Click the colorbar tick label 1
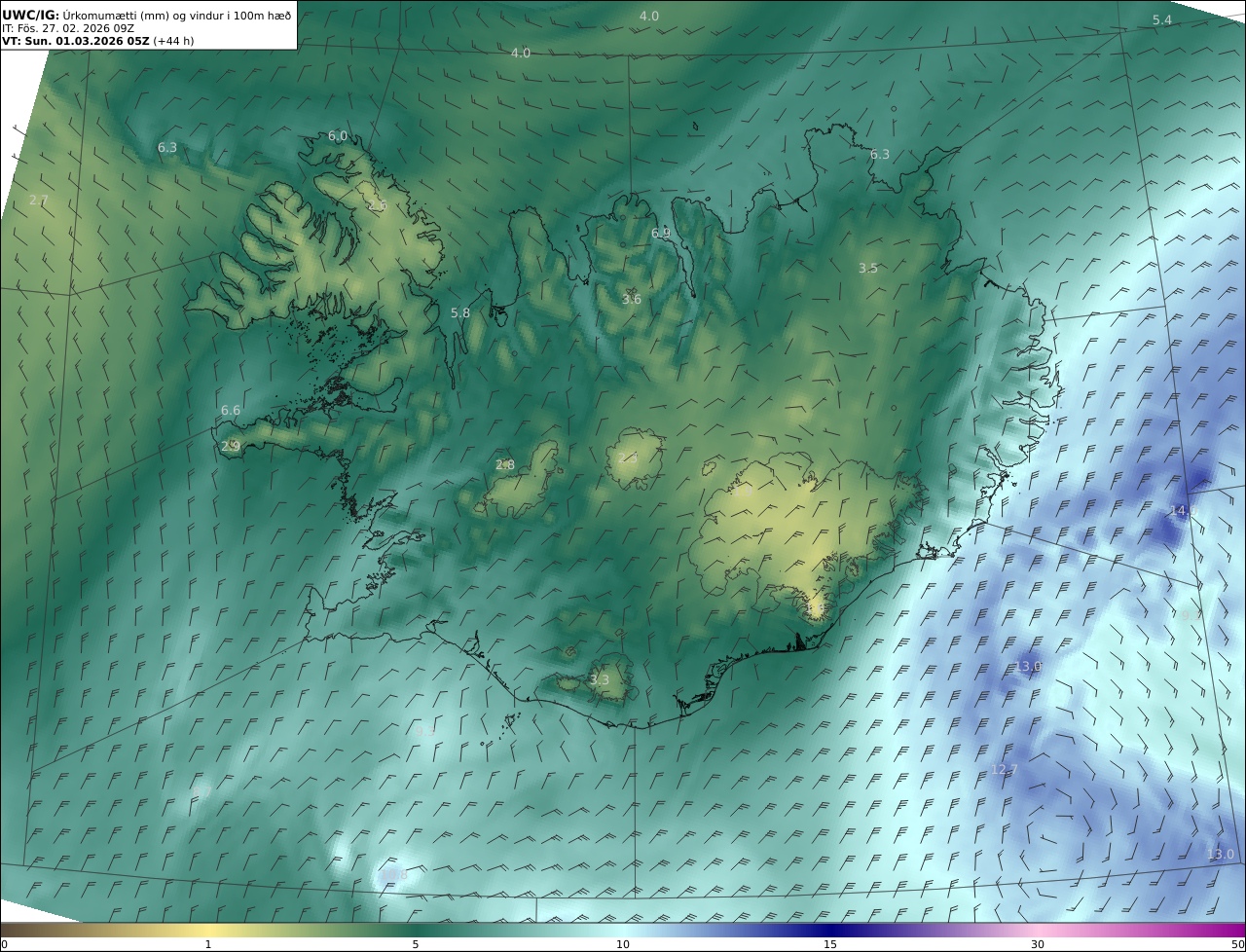 (x=208, y=944)
